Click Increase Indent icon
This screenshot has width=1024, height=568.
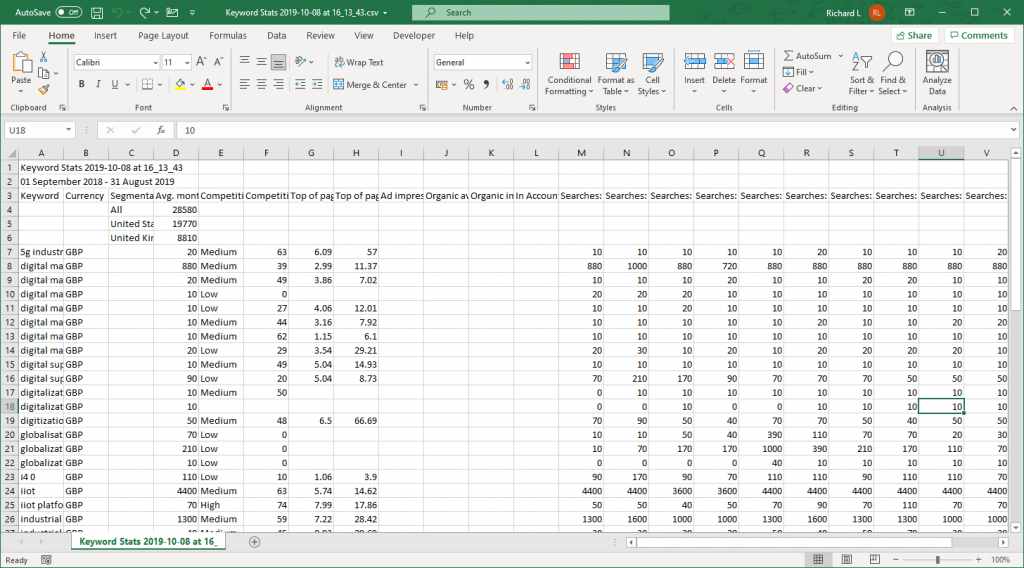(x=317, y=84)
